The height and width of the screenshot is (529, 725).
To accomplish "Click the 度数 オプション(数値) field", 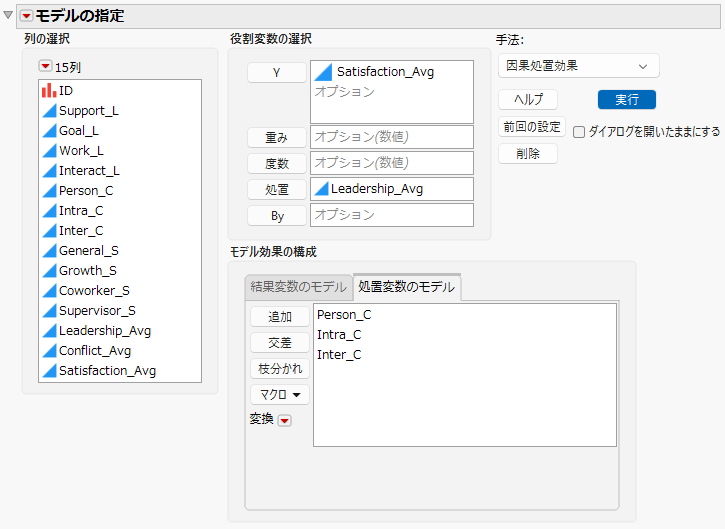I will [392, 163].
